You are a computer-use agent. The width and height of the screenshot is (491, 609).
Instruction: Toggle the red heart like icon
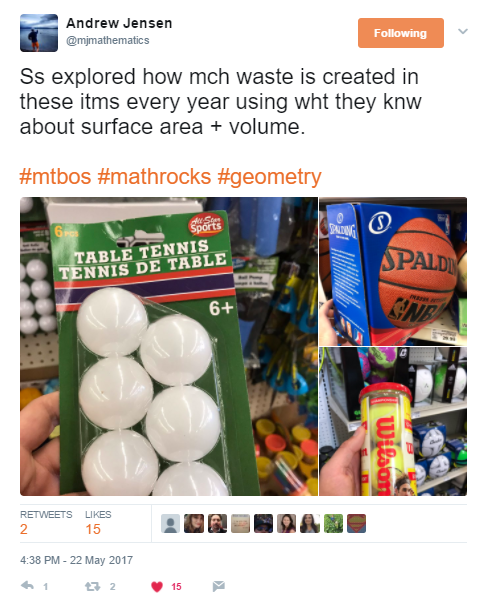tap(157, 586)
